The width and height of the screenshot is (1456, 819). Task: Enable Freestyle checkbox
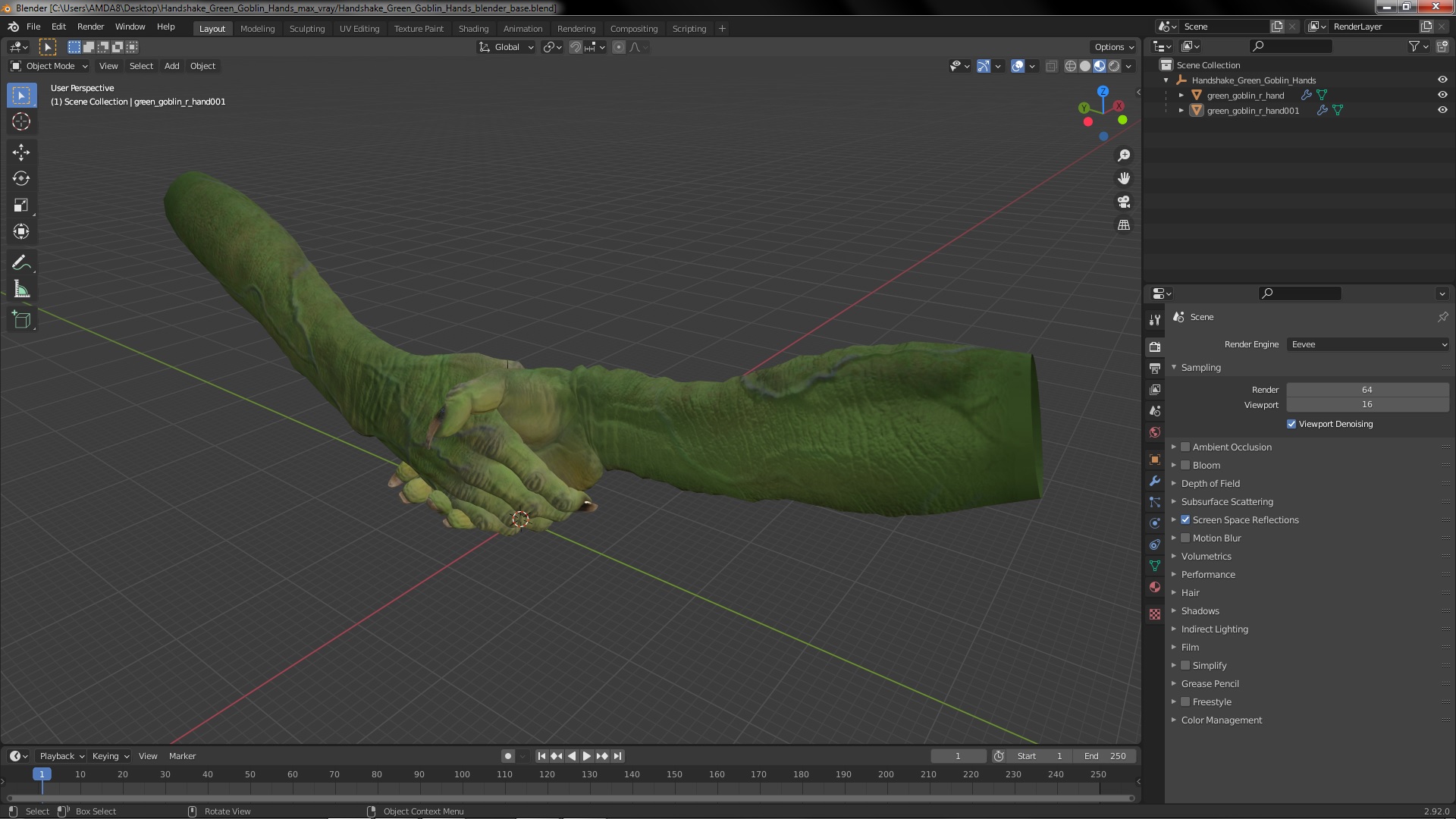tap(1185, 701)
